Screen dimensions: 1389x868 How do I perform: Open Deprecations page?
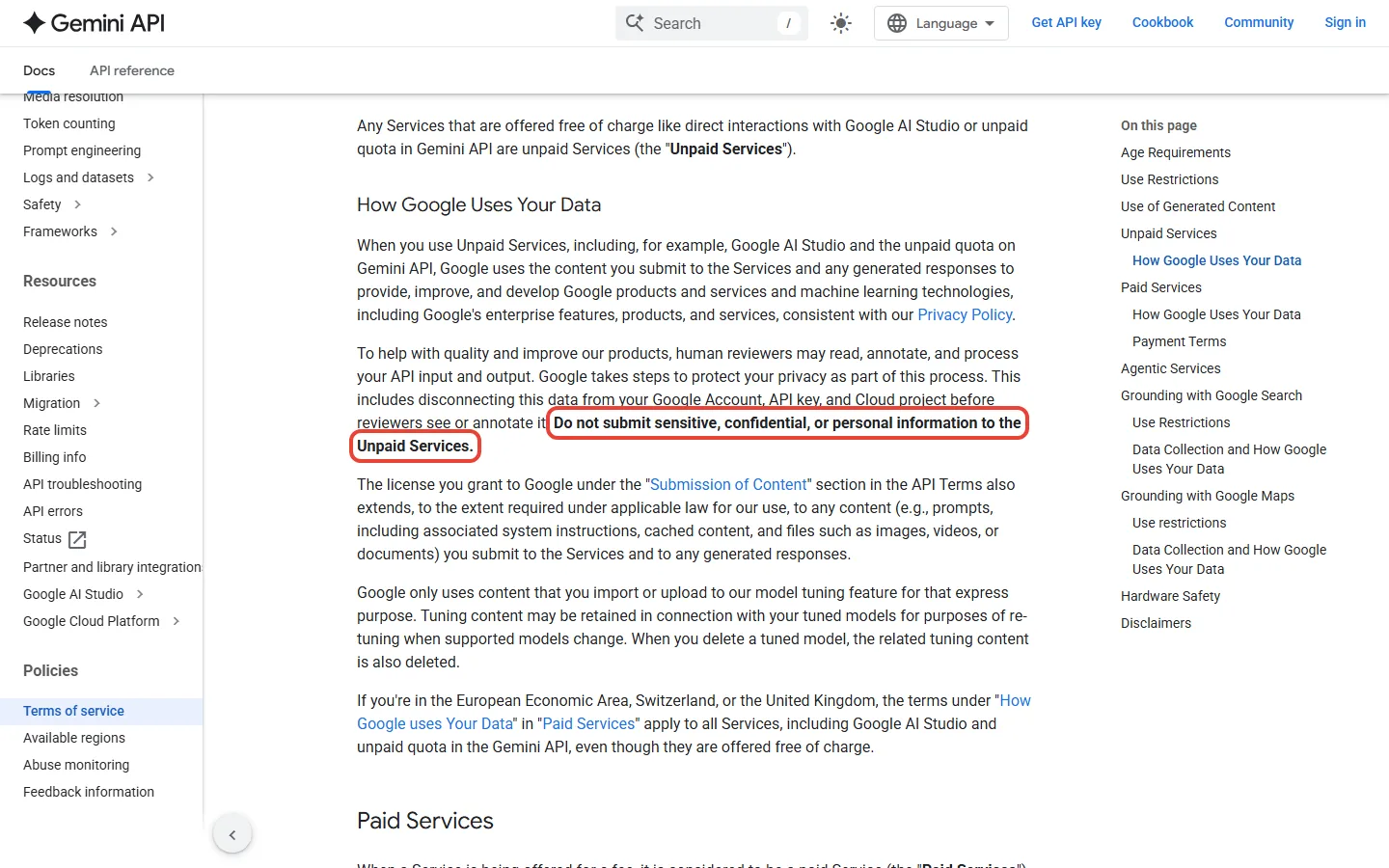63,349
